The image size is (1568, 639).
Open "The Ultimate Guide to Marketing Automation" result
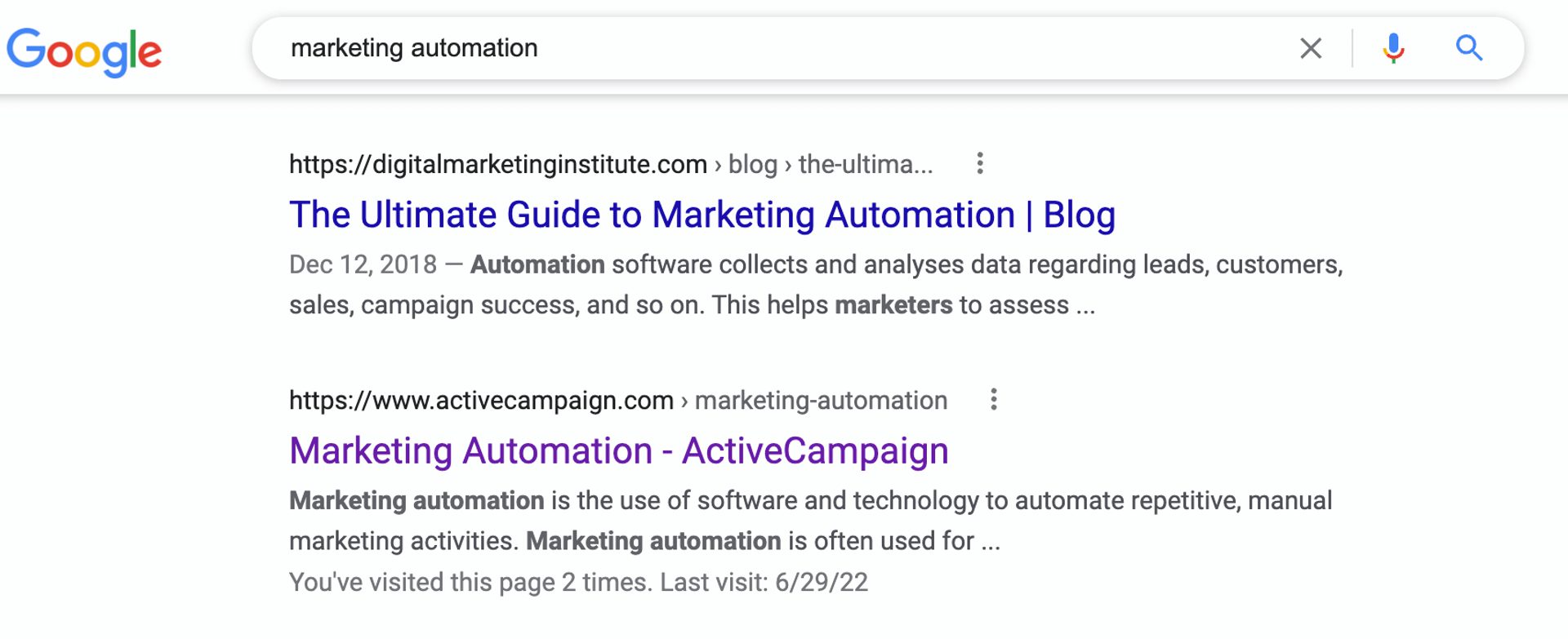point(702,215)
